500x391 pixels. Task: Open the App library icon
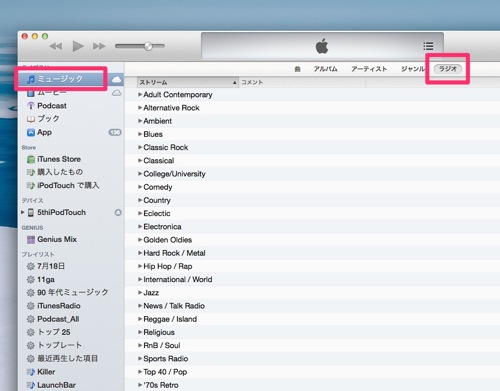pos(31,132)
